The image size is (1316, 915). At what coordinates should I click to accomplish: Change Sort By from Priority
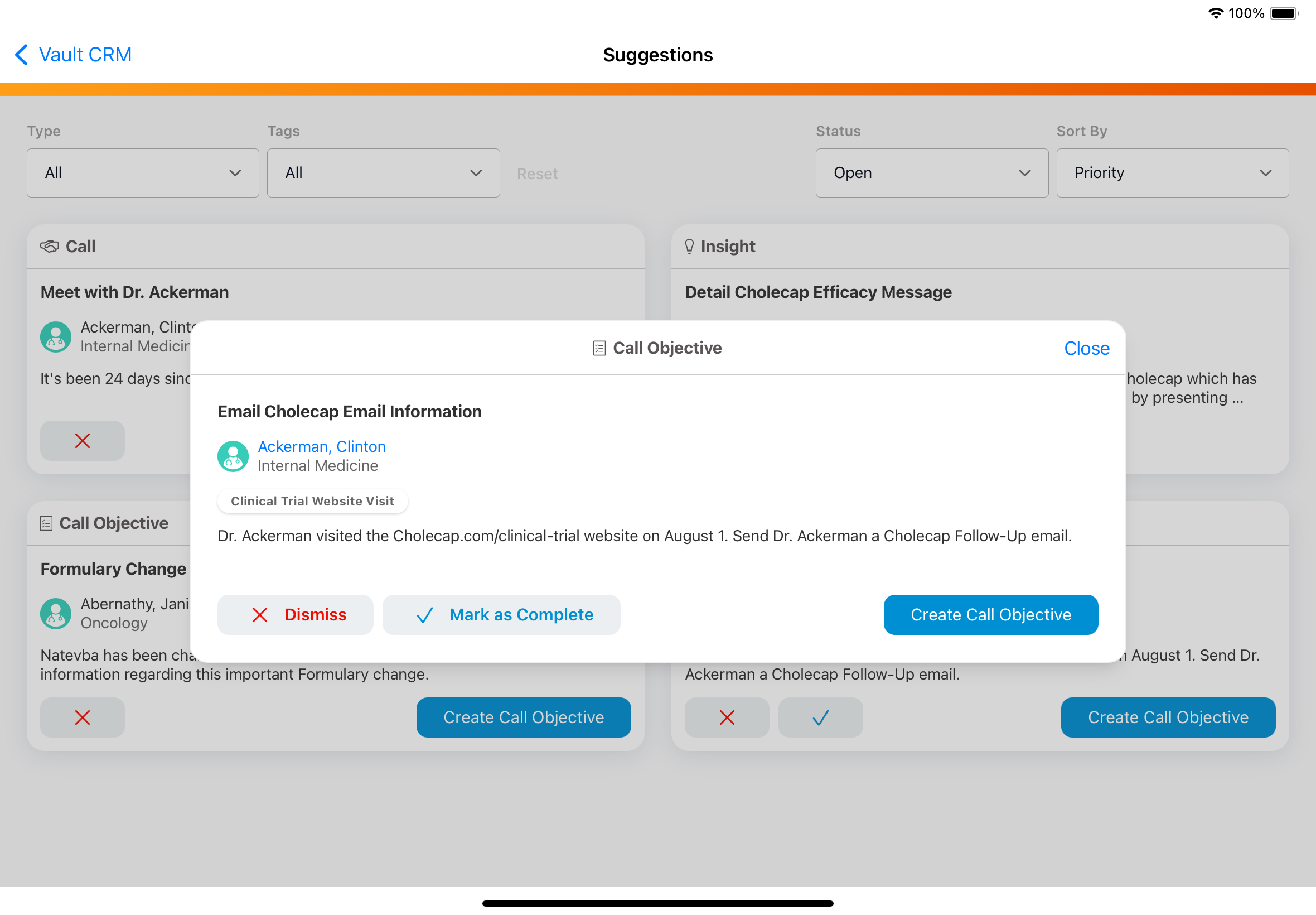(1172, 173)
